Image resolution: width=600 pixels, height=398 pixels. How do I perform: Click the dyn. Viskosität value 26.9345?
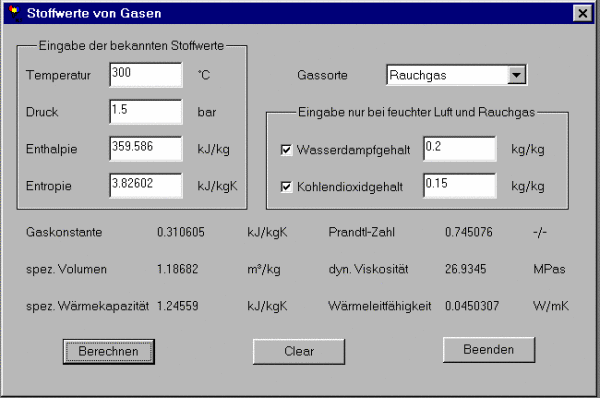coord(466,269)
